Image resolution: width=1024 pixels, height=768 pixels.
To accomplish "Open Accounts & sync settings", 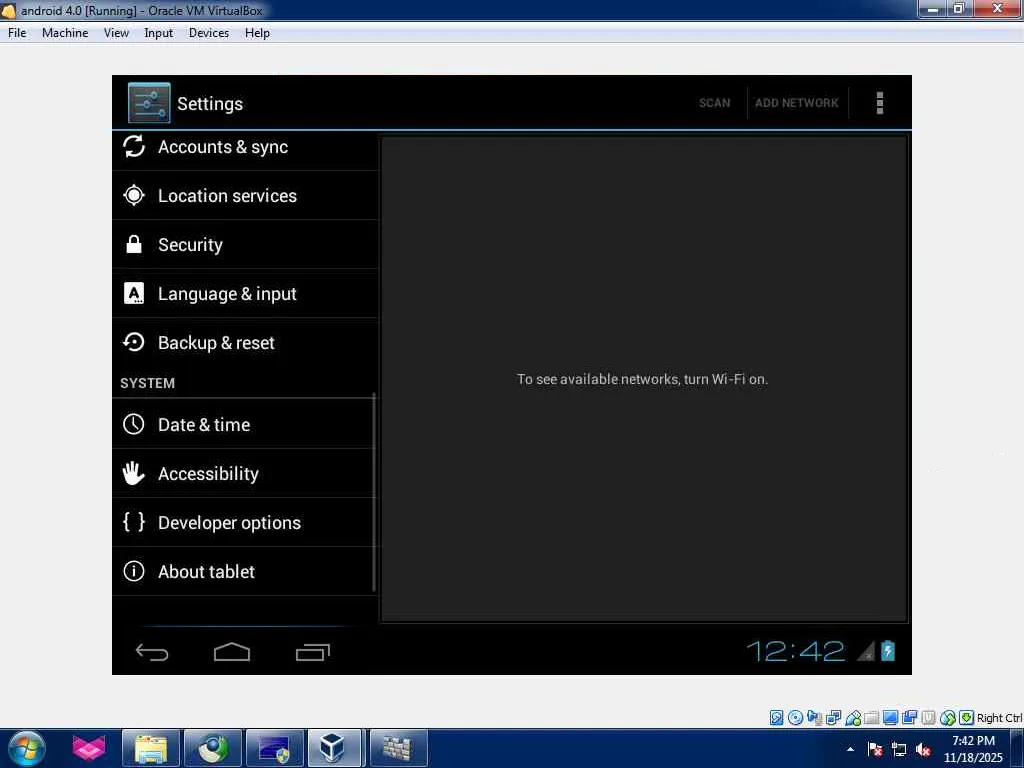I will [x=246, y=147].
